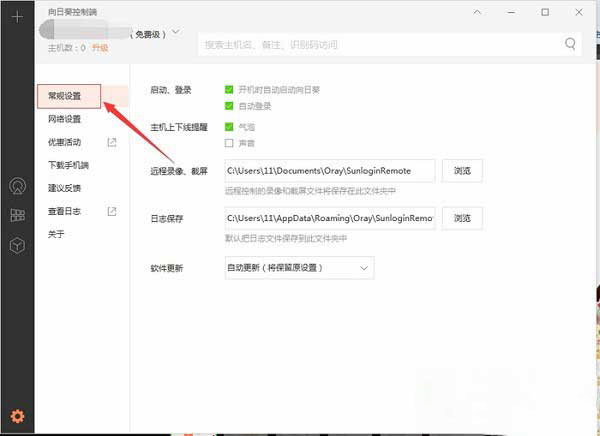Click the 远程录像、截屏 folder path field
Image resolution: width=600 pixels, height=436 pixels.
click(x=330, y=171)
